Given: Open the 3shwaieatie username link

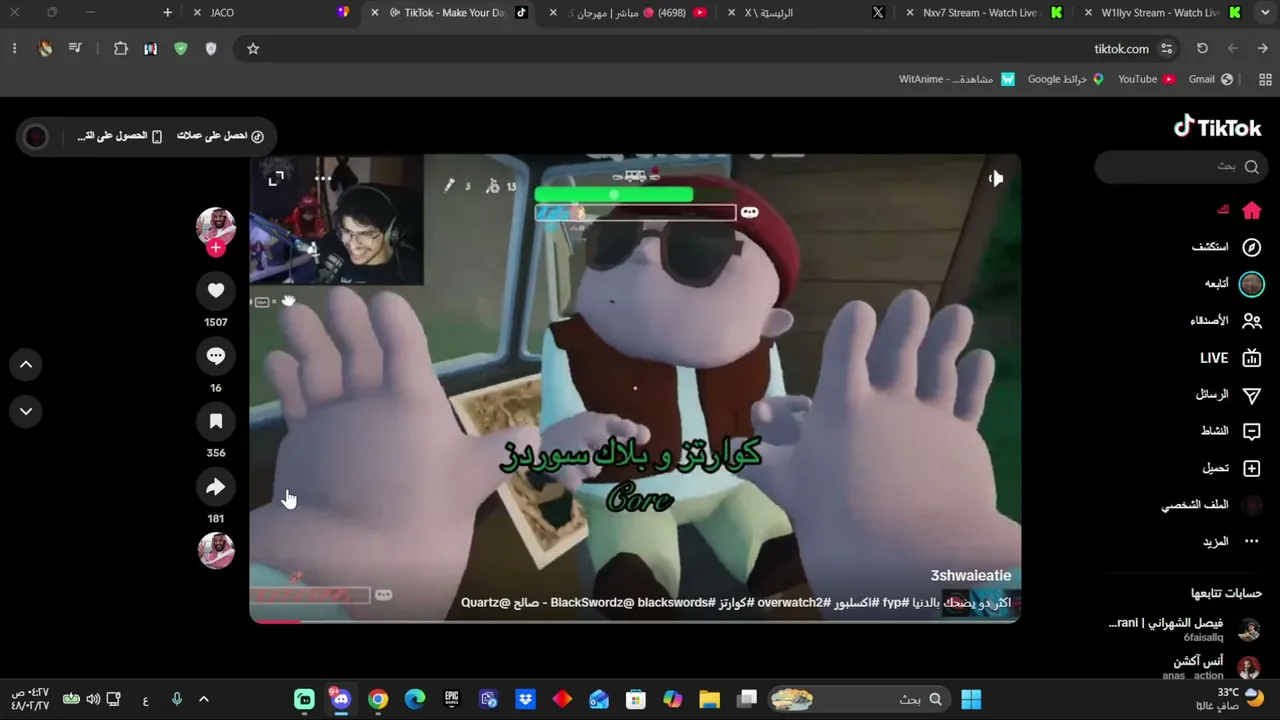Looking at the screenshot, I should [970, 576].
